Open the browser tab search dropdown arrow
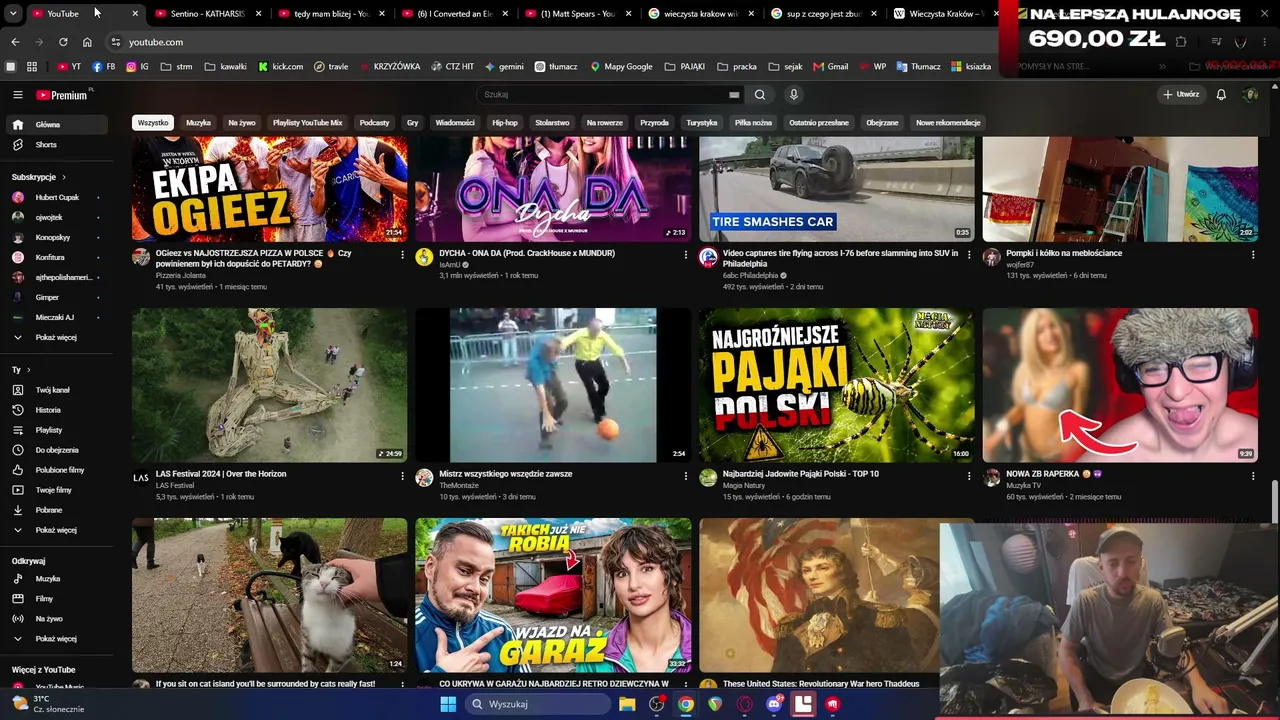1280x720 pixels. tap(13, 14)
